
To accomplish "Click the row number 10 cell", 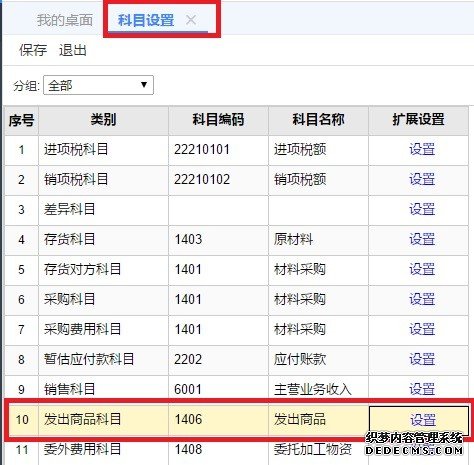I will [x=22, y=420].
